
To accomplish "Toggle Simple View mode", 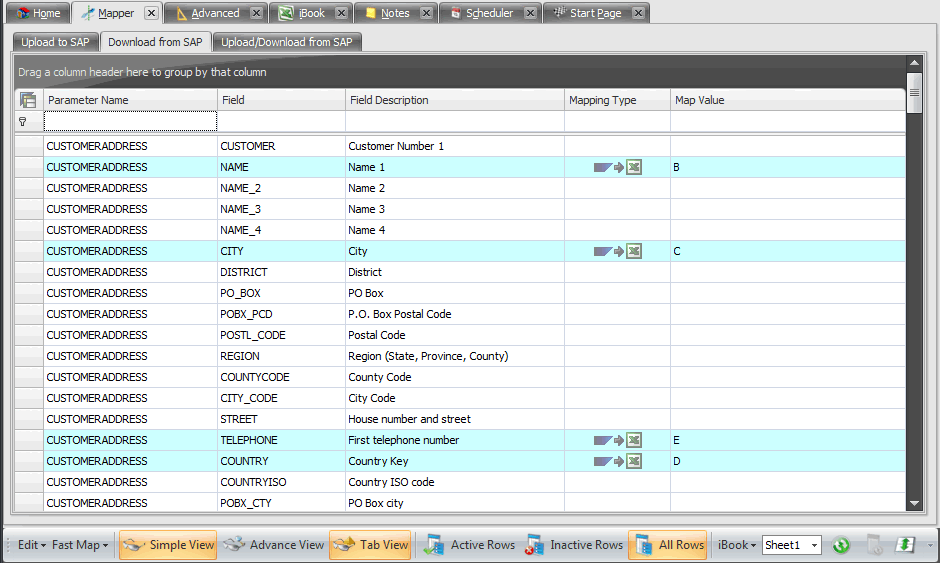I will coord(168,545).
